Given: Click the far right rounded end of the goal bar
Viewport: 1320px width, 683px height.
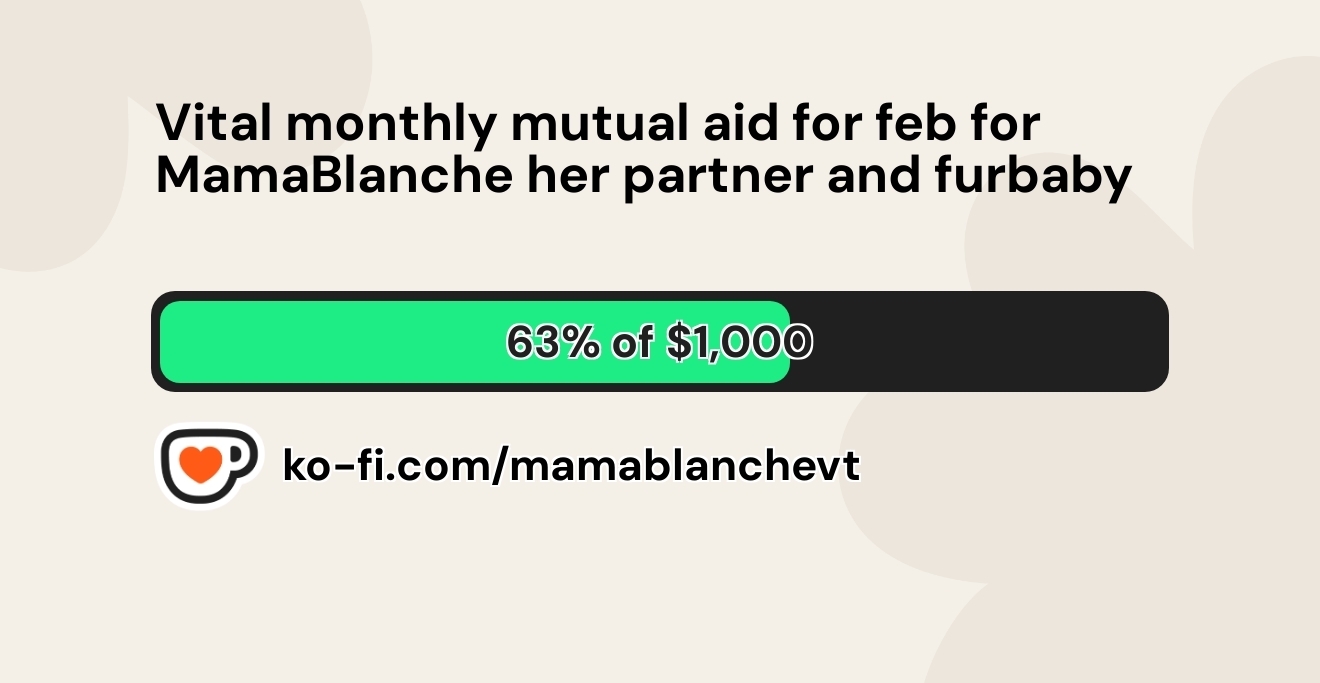Looking at the screenshot, I should pyautogui.click(x=1158, y=342).
